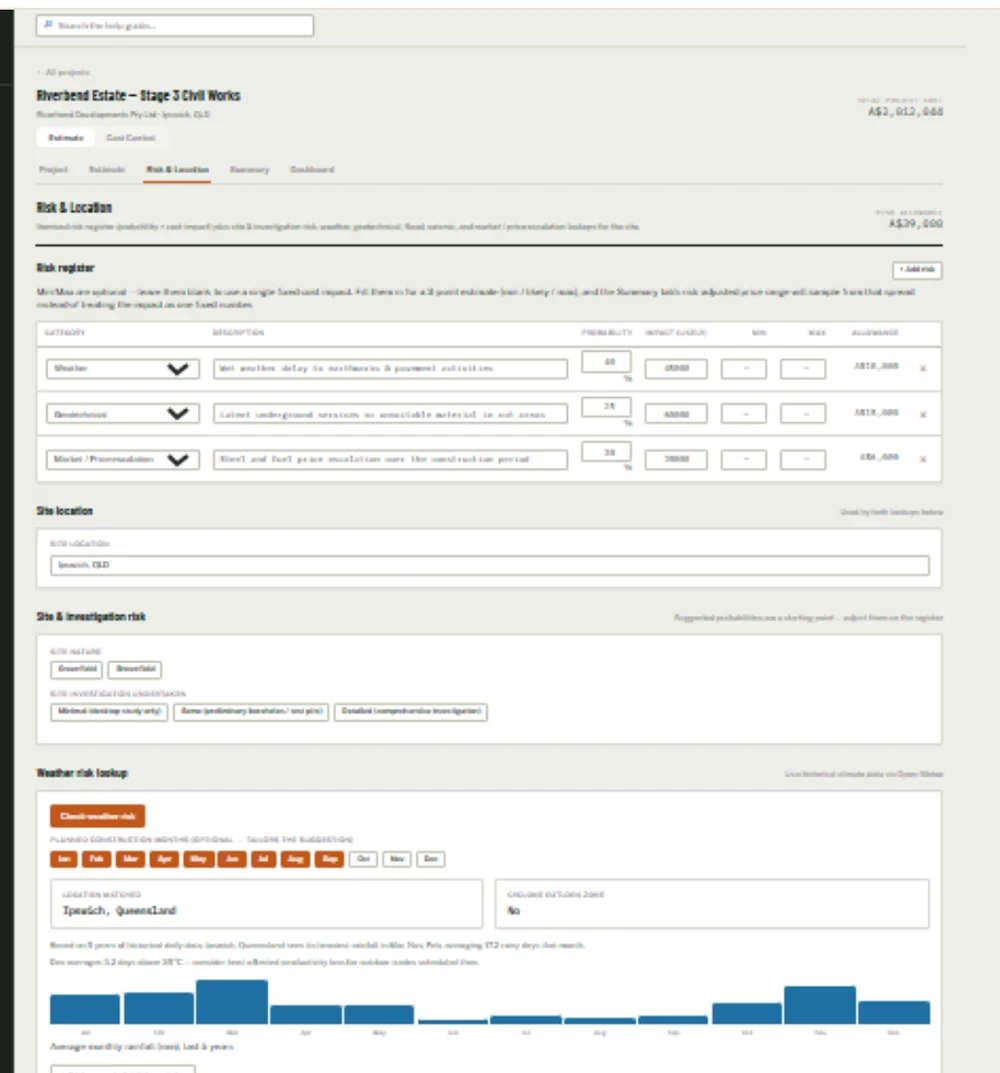Click the impact amount field in Geotechnical row
The image size is (1000, 1073).
coord(676,414)
